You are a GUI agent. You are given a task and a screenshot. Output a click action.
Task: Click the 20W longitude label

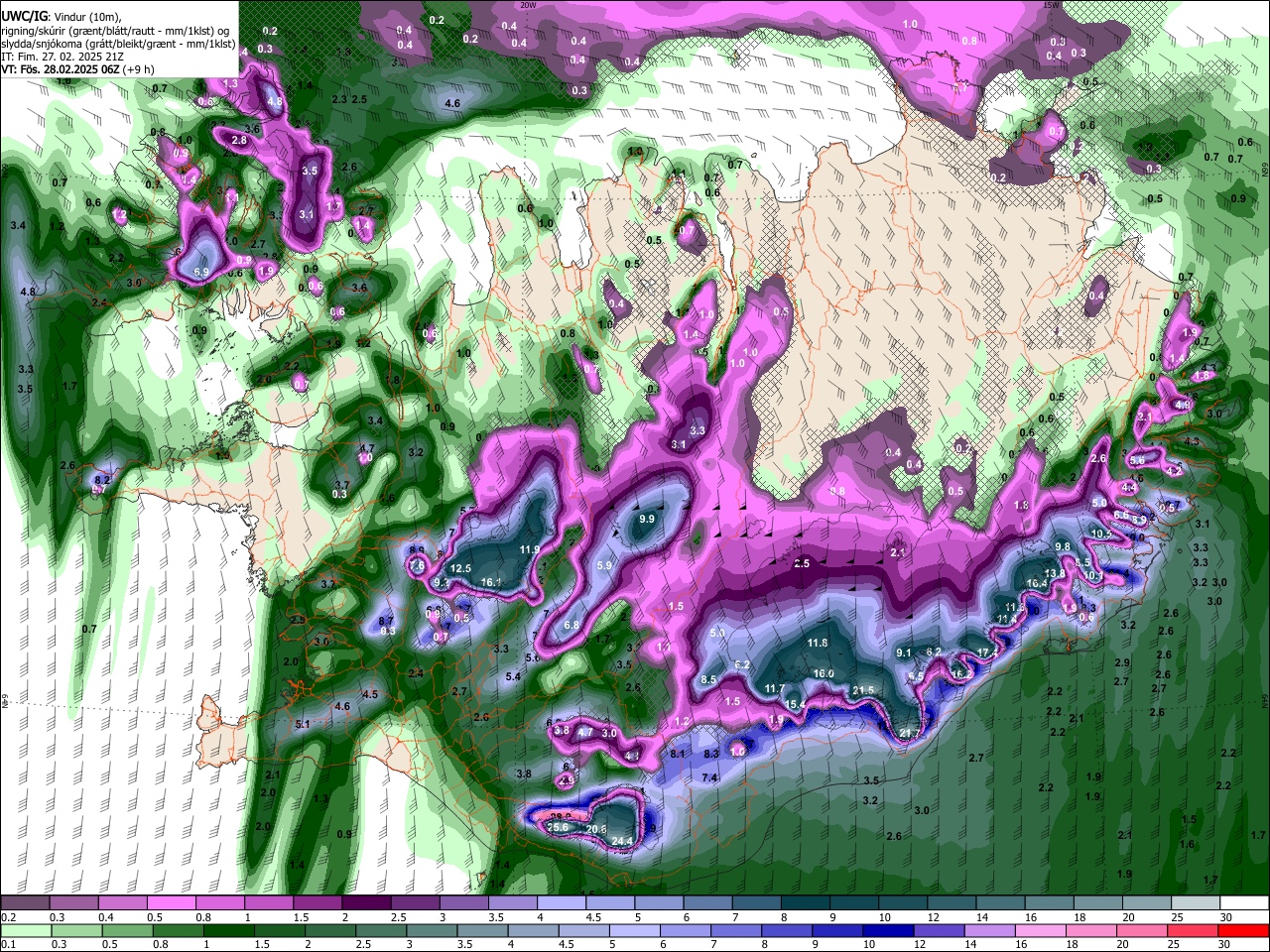[x=528, y=5]
